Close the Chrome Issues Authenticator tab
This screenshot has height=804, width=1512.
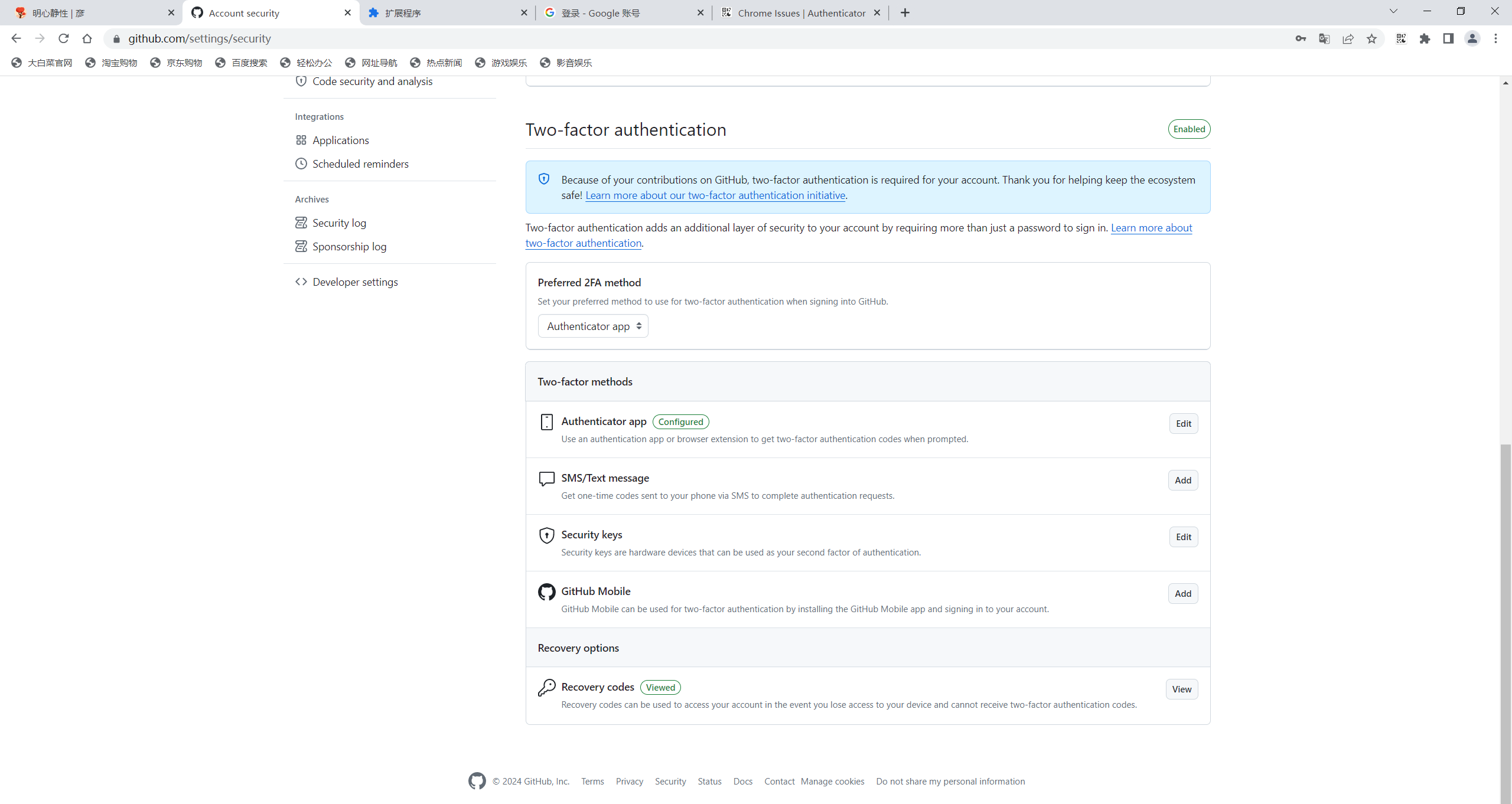point(876,12)
